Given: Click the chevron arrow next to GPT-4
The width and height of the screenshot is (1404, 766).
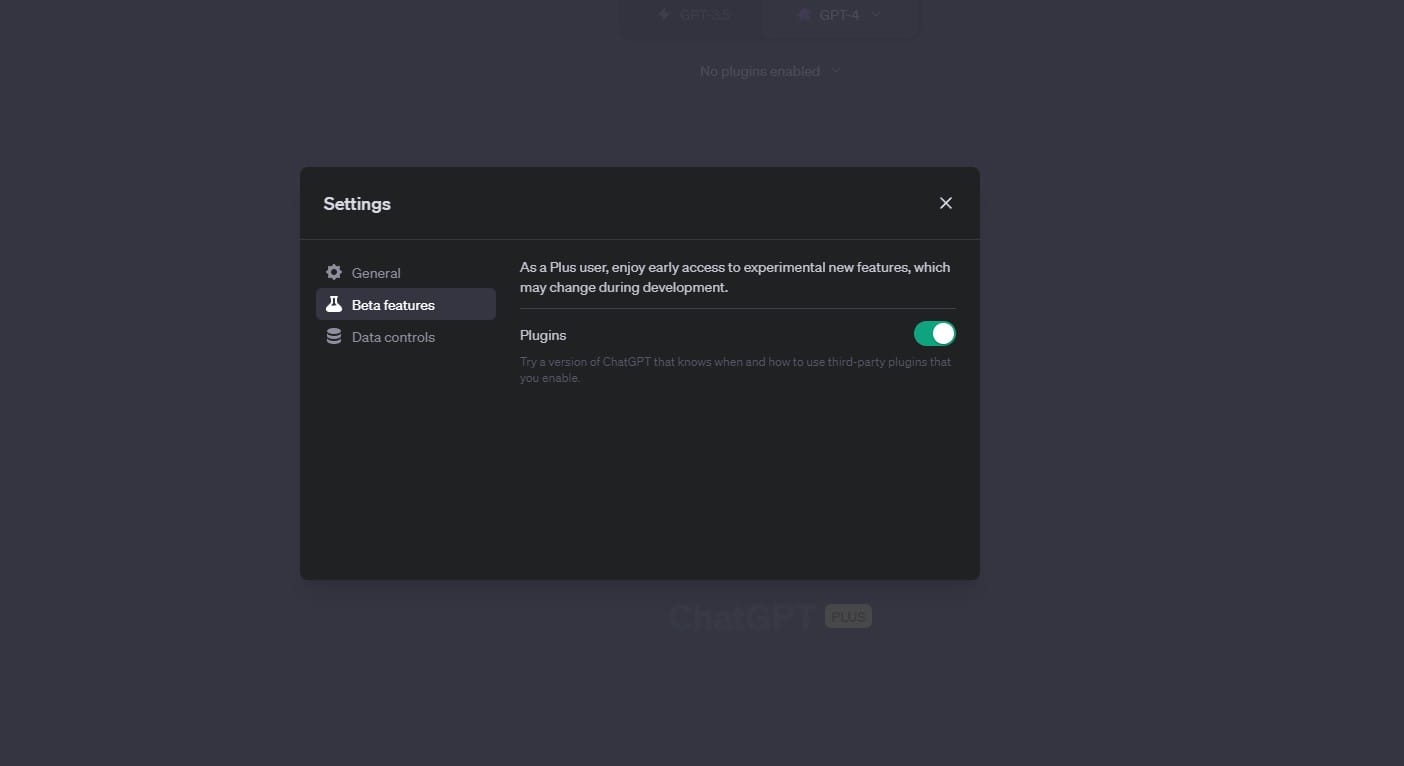Looking at the screenshot, I should point(876,15).
